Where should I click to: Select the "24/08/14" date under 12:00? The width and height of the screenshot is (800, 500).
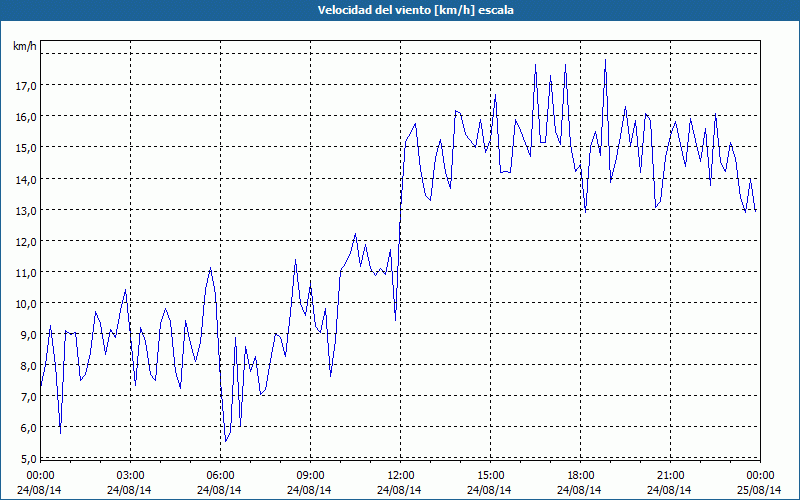[399, 490]
